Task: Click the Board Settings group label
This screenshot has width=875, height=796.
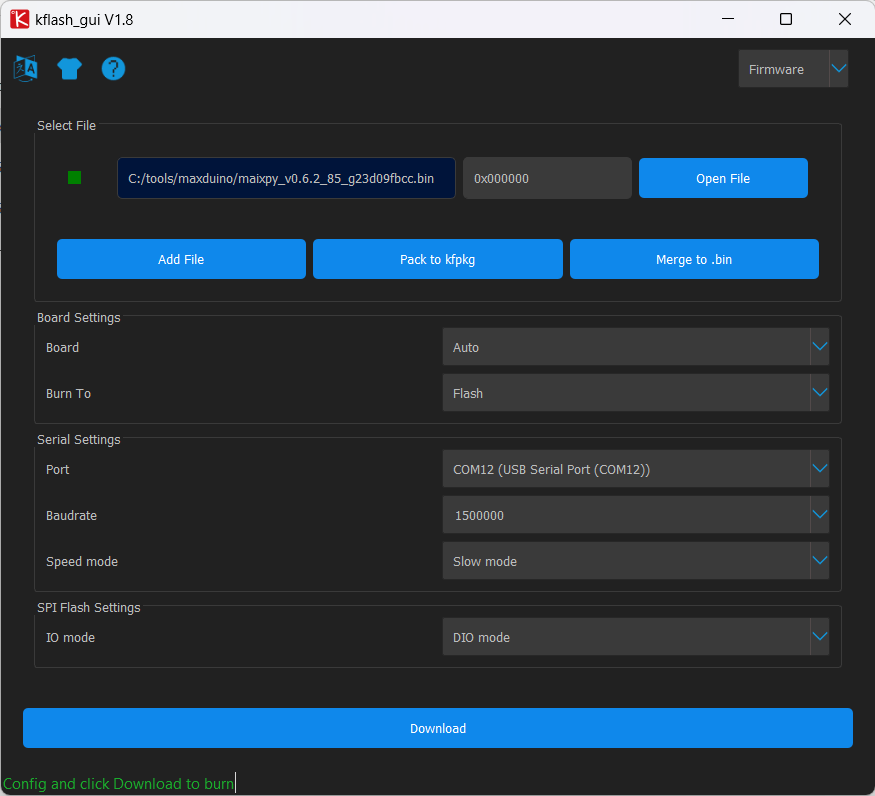Action: point(79,318)
